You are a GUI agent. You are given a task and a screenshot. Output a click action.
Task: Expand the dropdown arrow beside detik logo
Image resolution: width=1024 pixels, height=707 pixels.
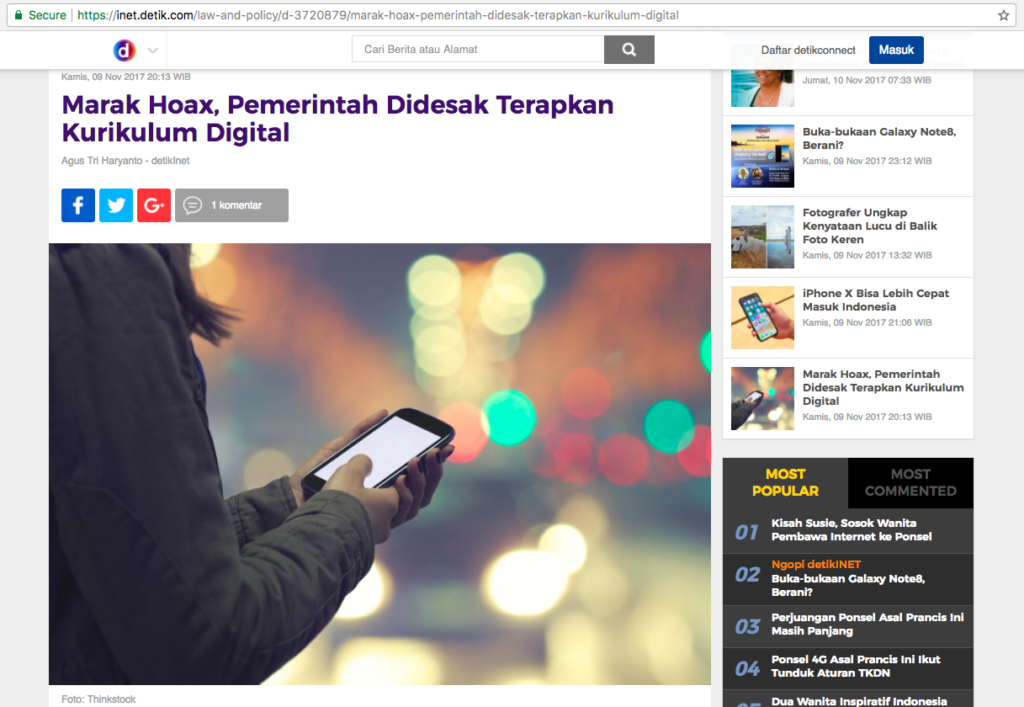(152, 50)
